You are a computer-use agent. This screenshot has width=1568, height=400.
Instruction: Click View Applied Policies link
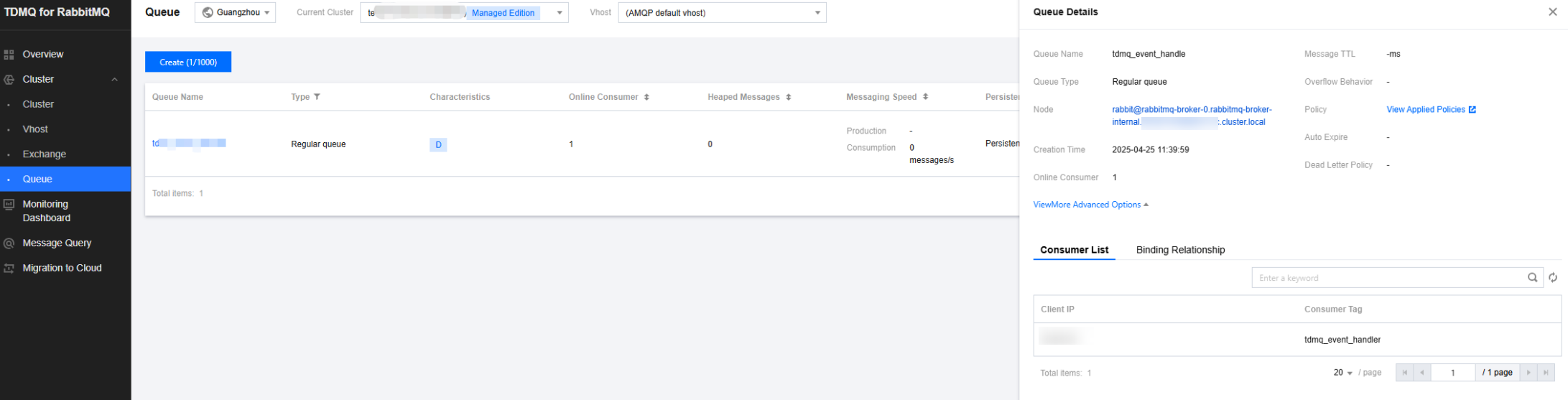(1426, 110)
